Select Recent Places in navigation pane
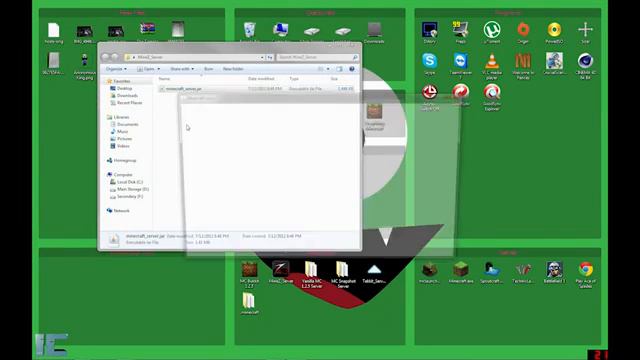 click(129, 103)
